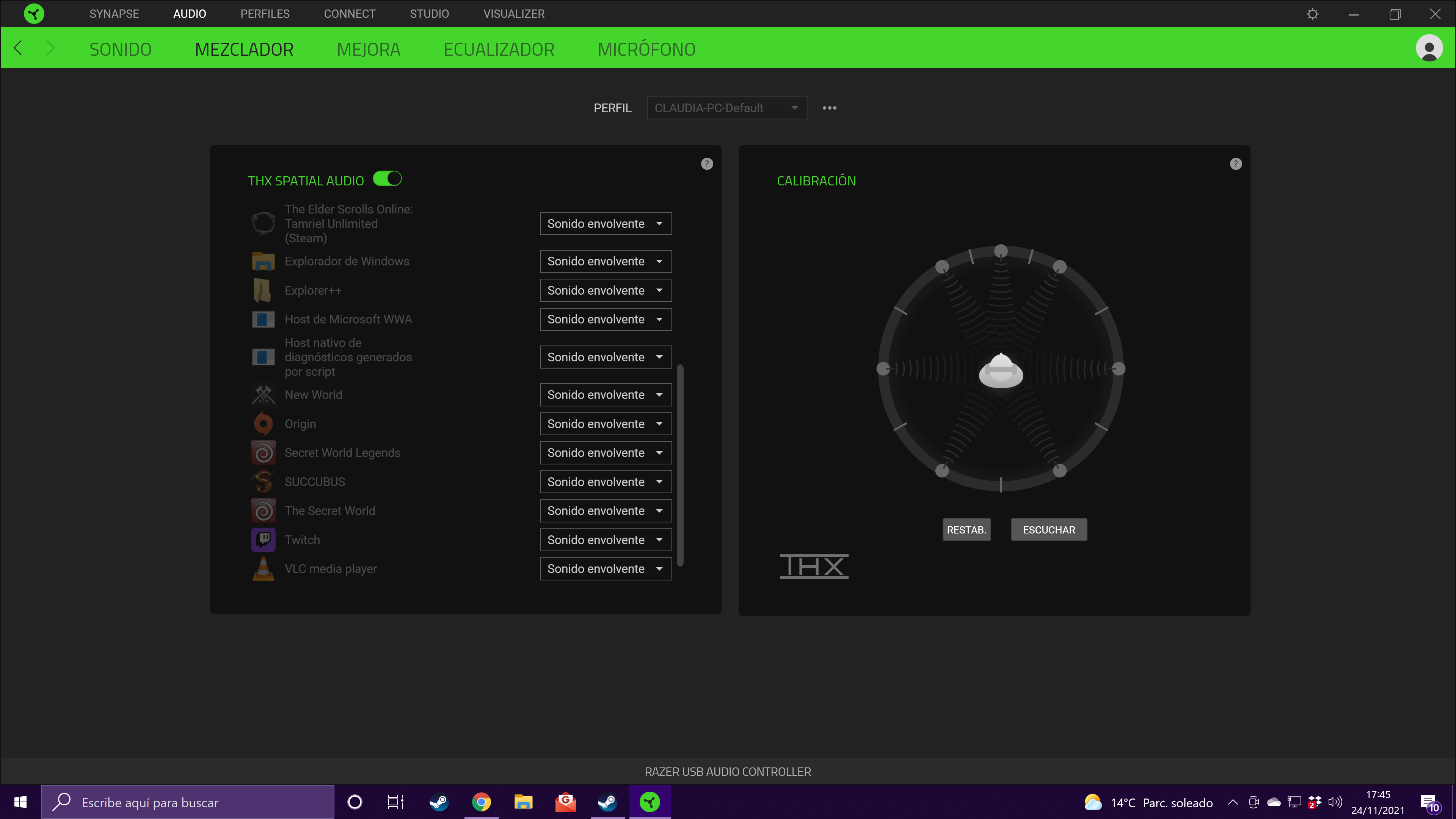Switch to the SONIDO tab

pyautogui.click(x=121, y=49)
